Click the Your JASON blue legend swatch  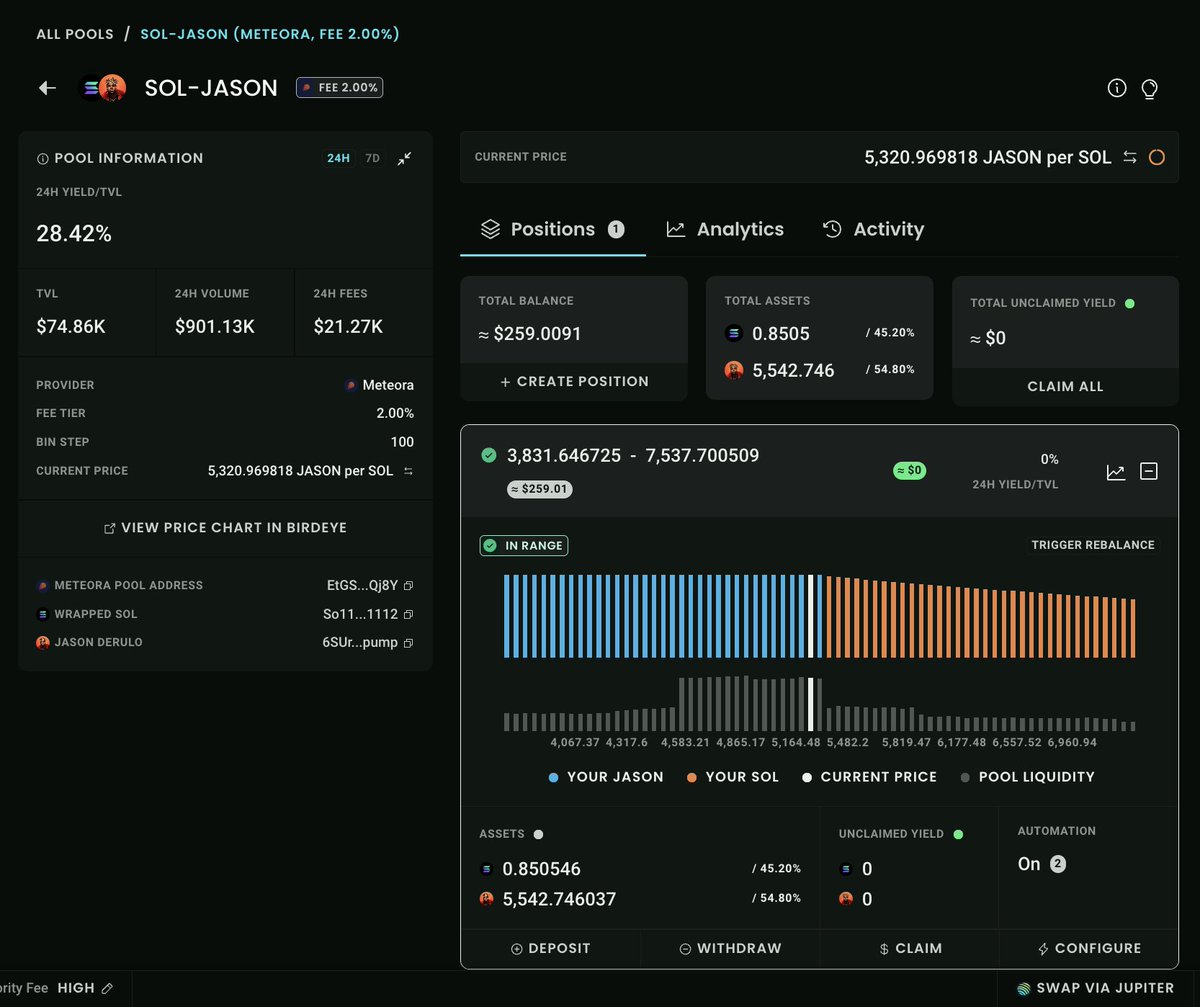pos(553,777)
